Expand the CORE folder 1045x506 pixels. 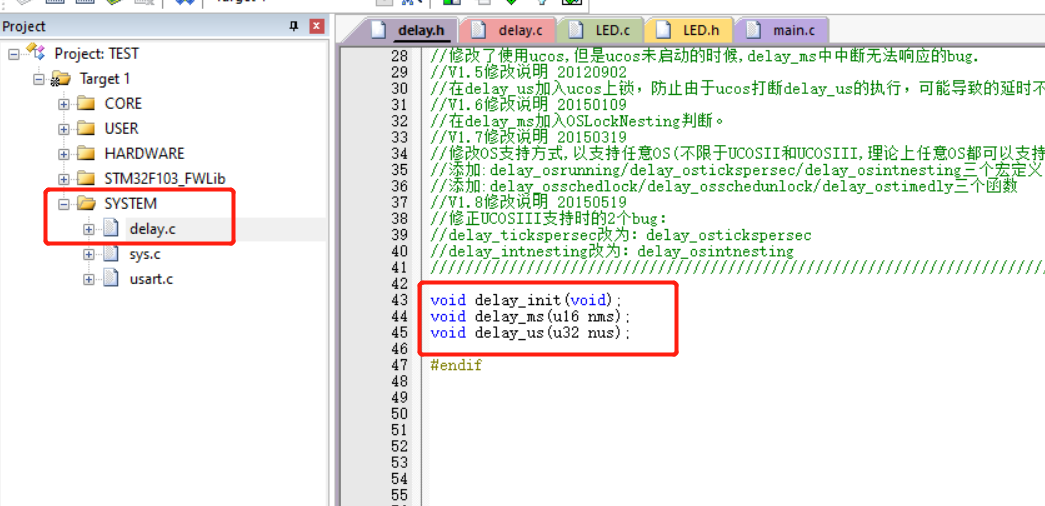64,104
